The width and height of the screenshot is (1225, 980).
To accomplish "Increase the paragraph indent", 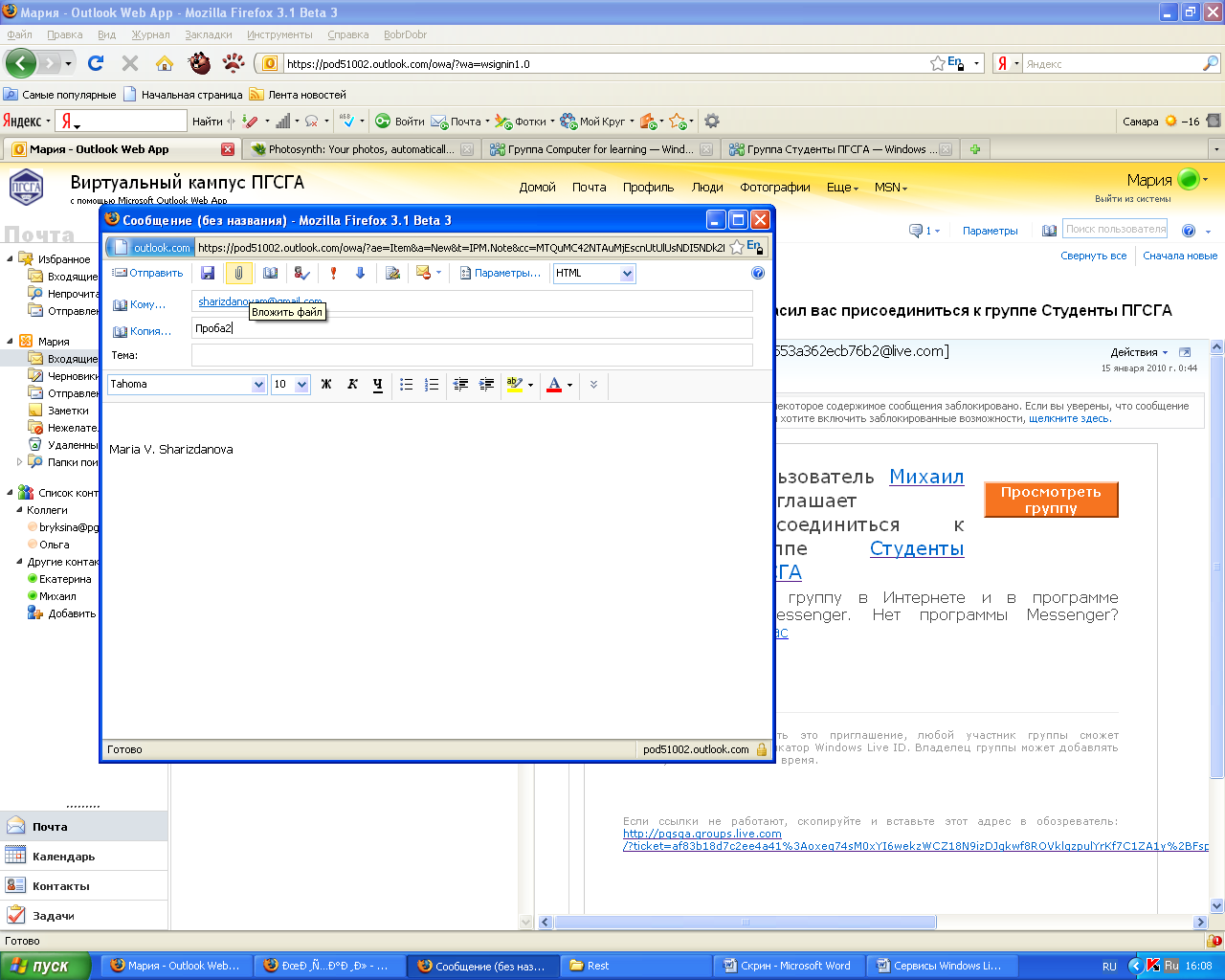I will [486, 385].
